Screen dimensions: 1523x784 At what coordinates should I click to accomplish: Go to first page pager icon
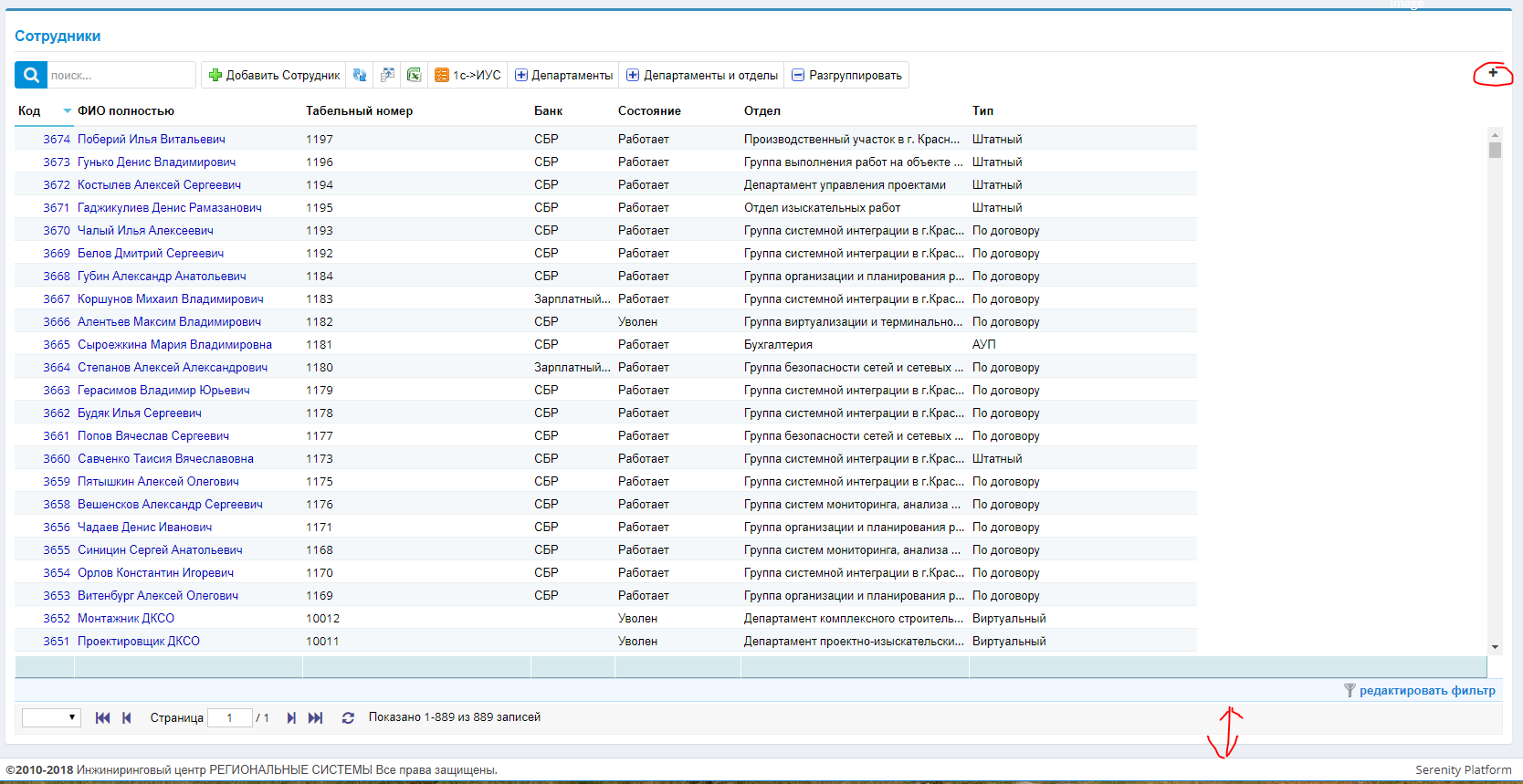click(102, 717)
